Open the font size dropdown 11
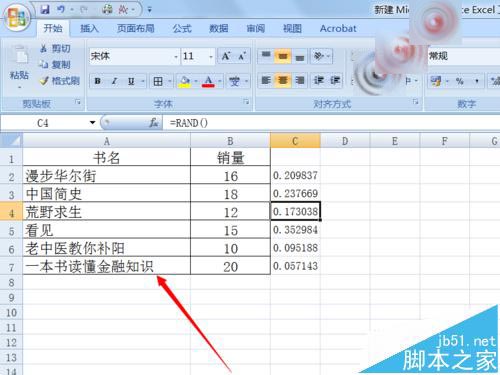500x375 pixels. [x=211, y=56]
